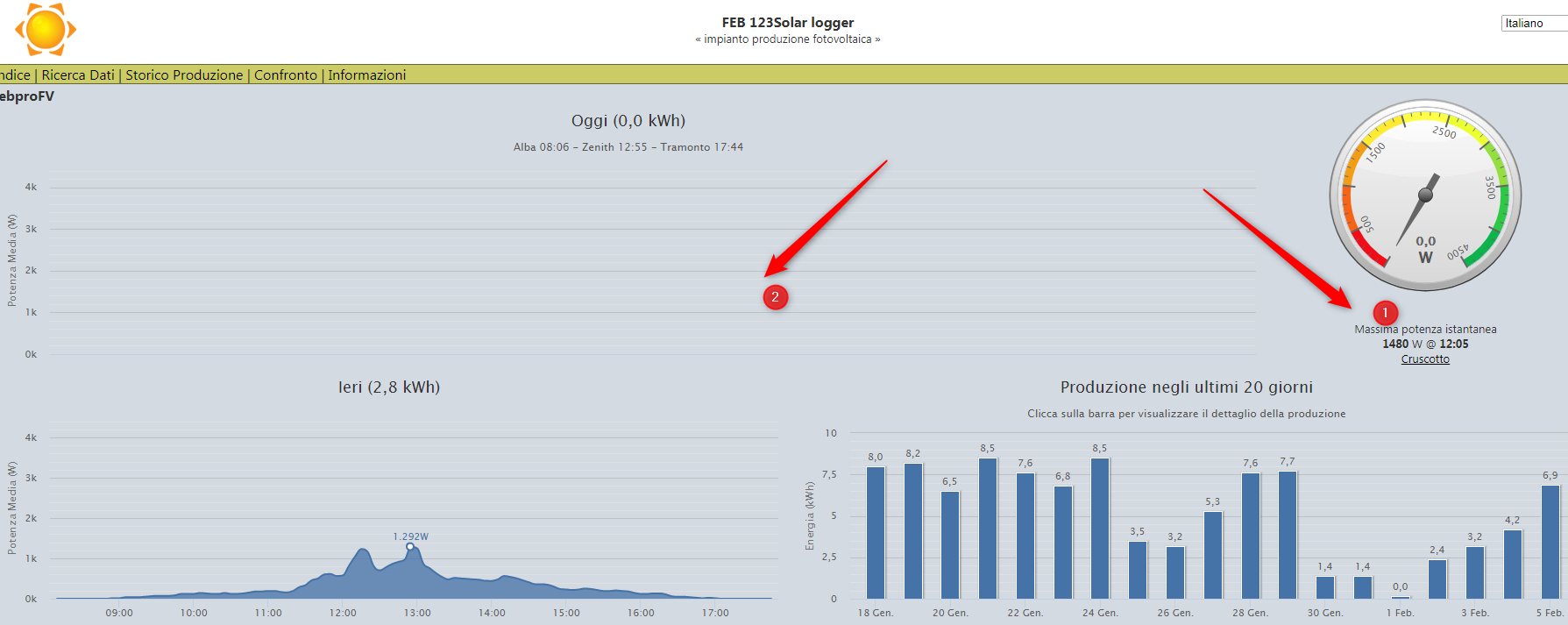
Task: Click the Oggi (0,0 kWh) chart title
Action: pyautogui.click(x=628, y=121)
